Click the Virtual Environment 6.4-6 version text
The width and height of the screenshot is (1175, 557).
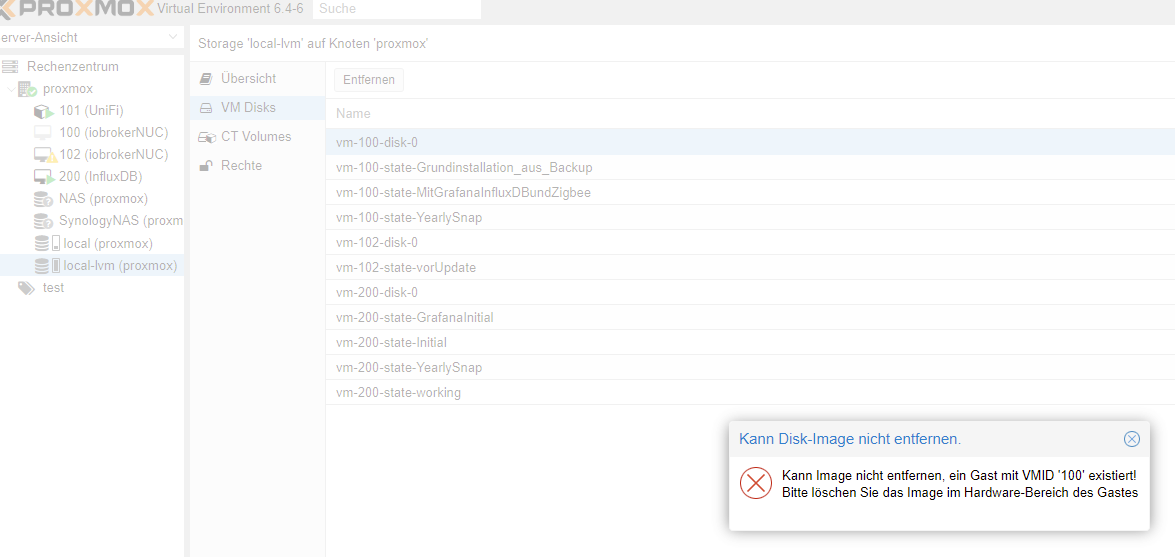coord(231,9)
